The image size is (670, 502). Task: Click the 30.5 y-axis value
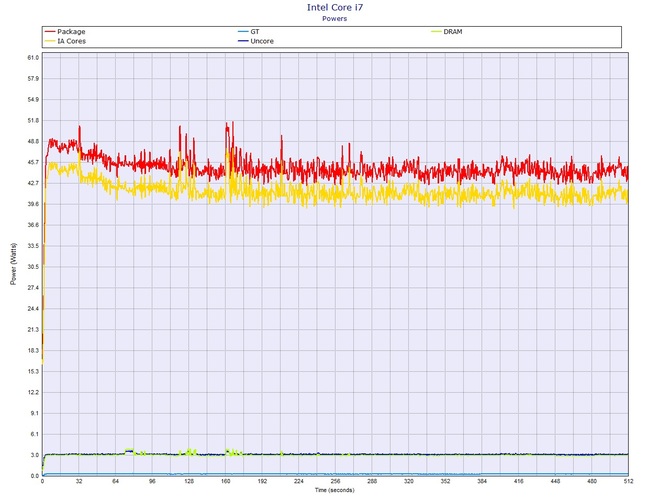pos(33,267)
